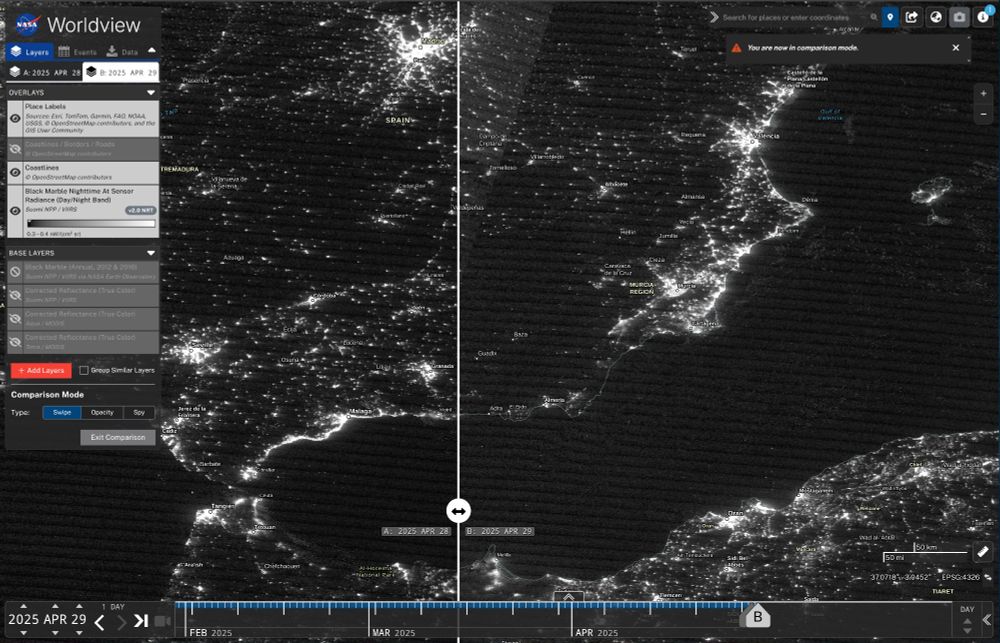
Task: Click the Exit Comparison button
Action: pyautogui.click(x=118, y=438)
